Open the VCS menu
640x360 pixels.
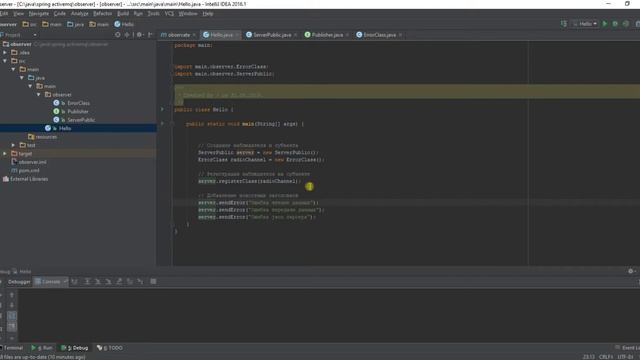point(169,13)
